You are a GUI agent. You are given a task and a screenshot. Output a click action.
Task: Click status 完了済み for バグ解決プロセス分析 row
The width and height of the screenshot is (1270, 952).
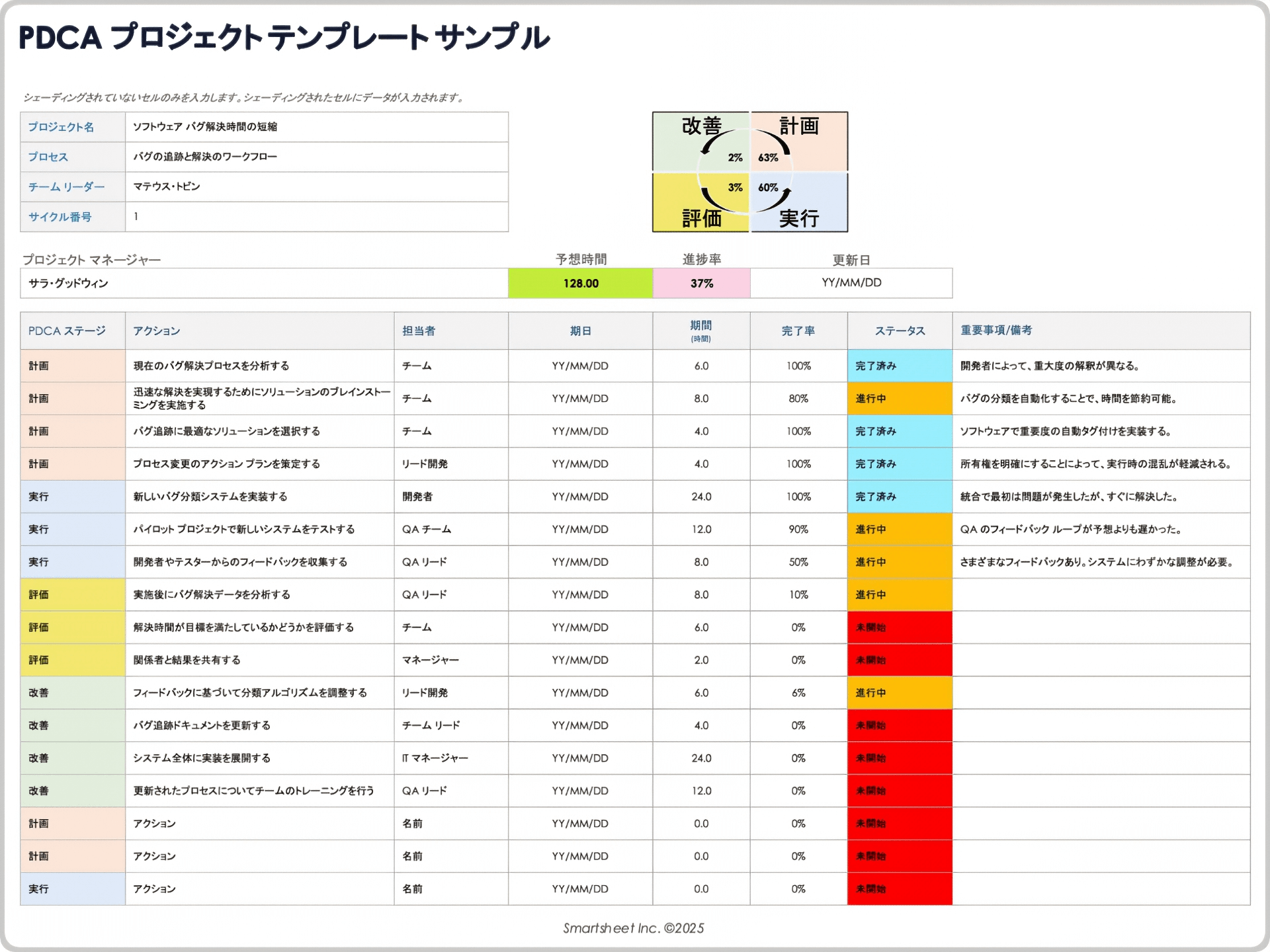pyautogui.click(x=900, y=366)
